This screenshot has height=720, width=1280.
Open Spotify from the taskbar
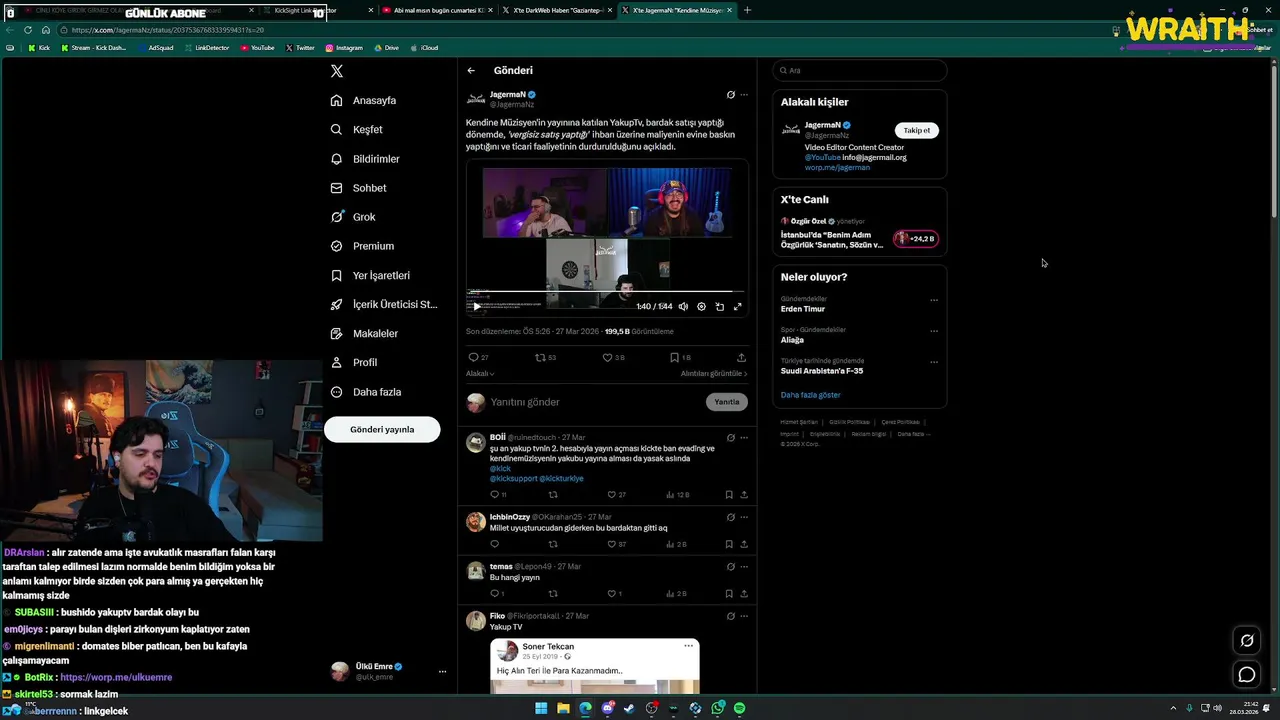[x=739, y=708]
